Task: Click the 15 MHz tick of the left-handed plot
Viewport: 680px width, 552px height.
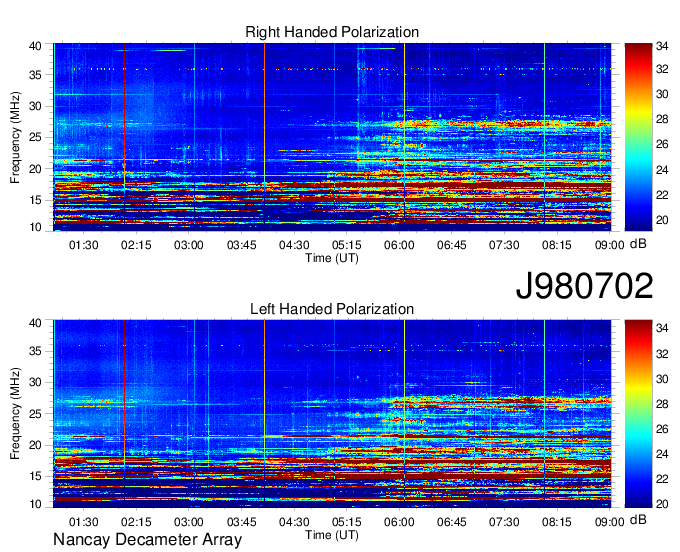Action: 35,477
